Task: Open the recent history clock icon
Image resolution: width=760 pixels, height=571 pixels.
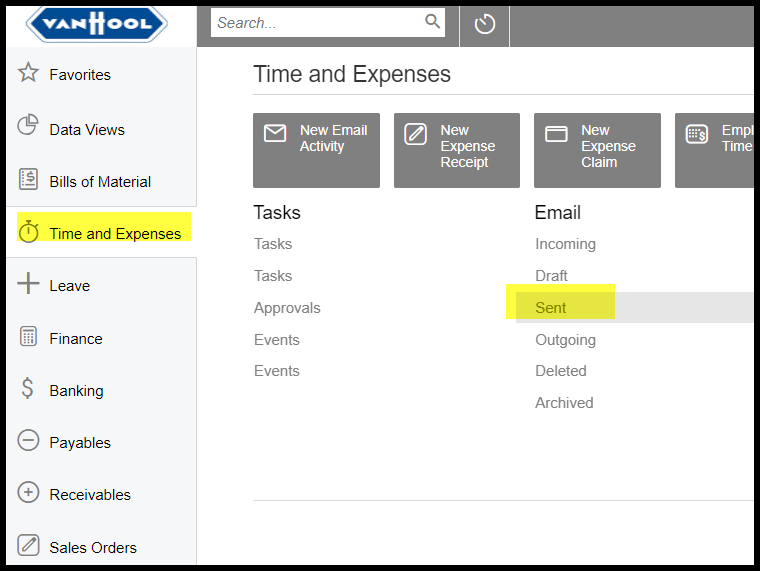Action: pyautogui.click(x=485, y=24)
